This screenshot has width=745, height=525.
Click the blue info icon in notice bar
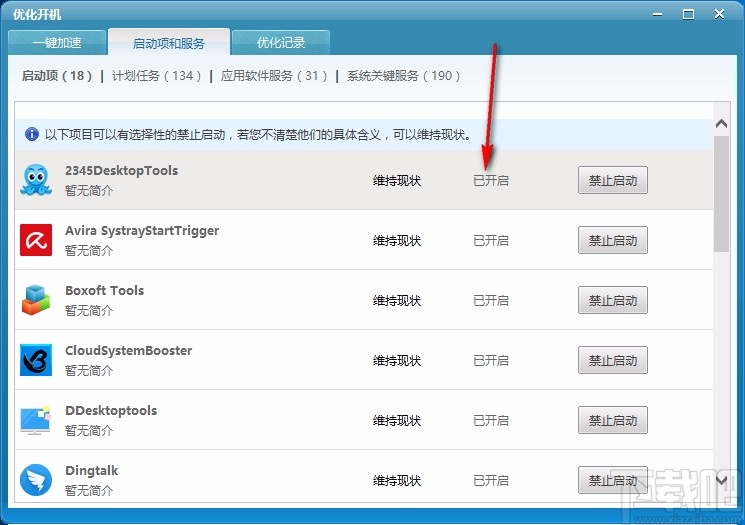pos(32,134)
